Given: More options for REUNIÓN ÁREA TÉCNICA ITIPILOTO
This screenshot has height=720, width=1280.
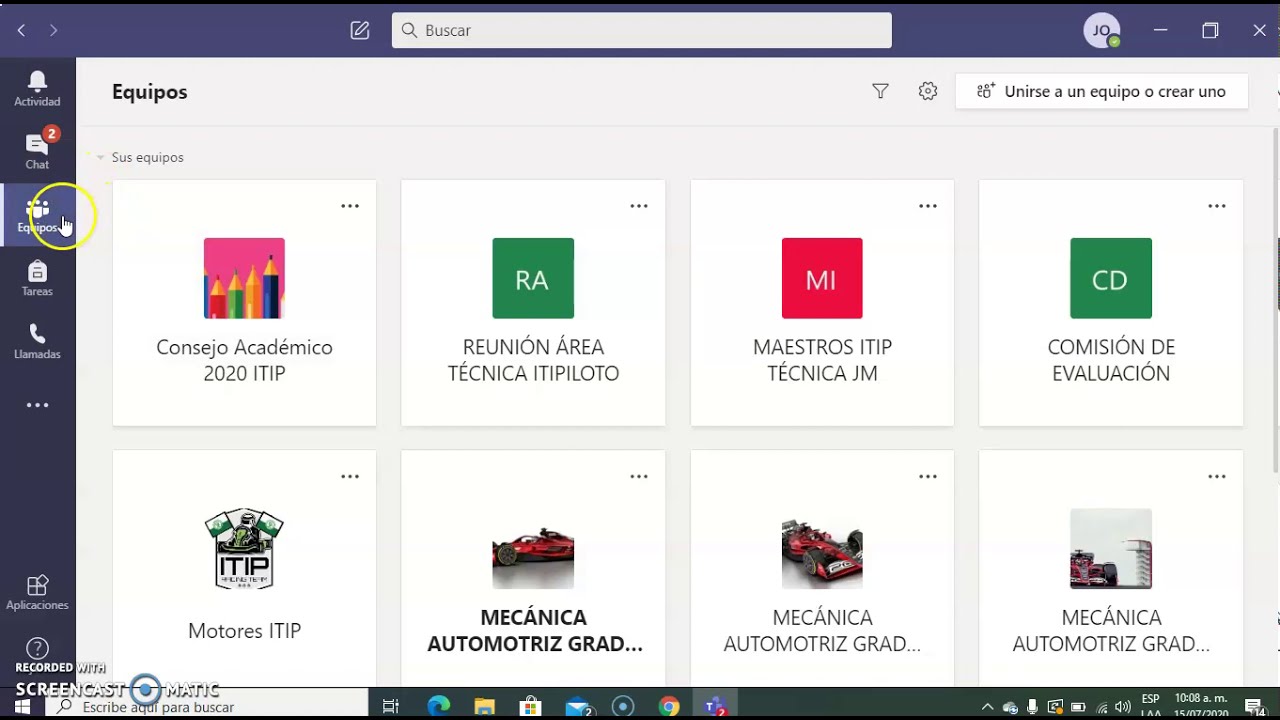Looking at the screenshot, I should [639, 206].
